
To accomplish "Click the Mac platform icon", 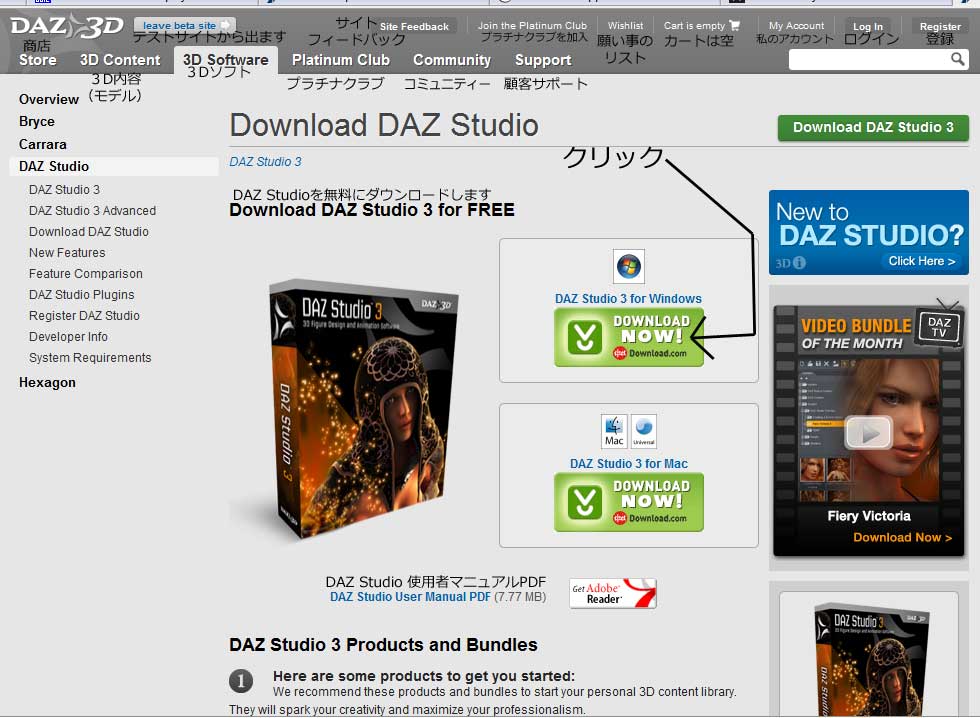I will click(614, 431).
